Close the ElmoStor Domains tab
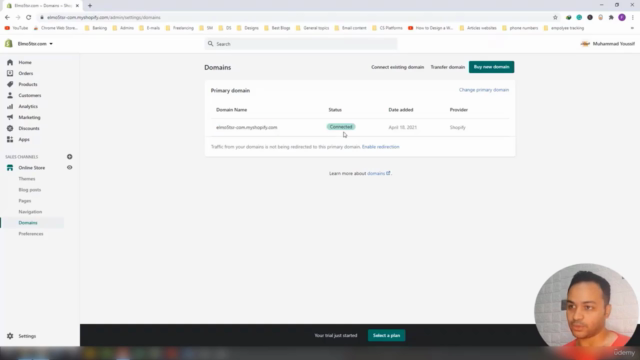640x360 pixels. click(77, 6)
